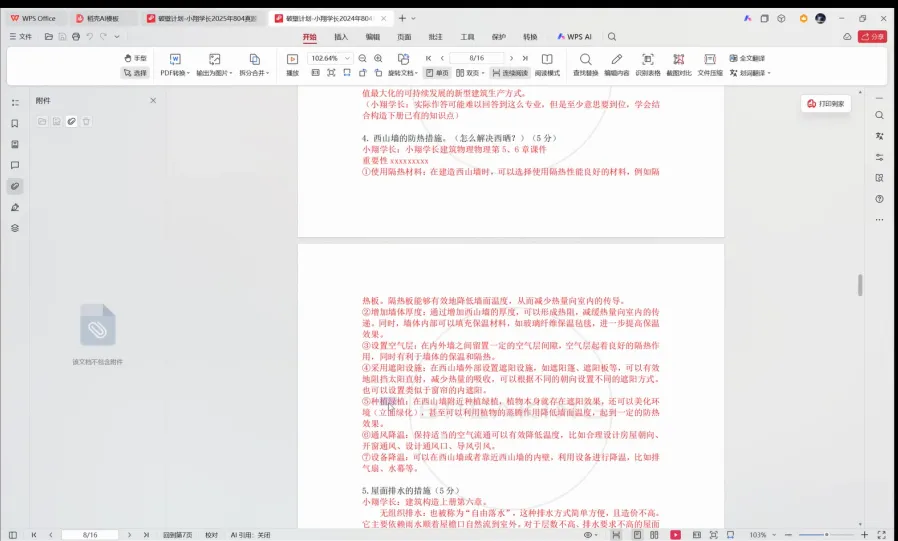Select the Hand (手型) tool
This screenshot has height=541, width=898.
click(135, 58)
